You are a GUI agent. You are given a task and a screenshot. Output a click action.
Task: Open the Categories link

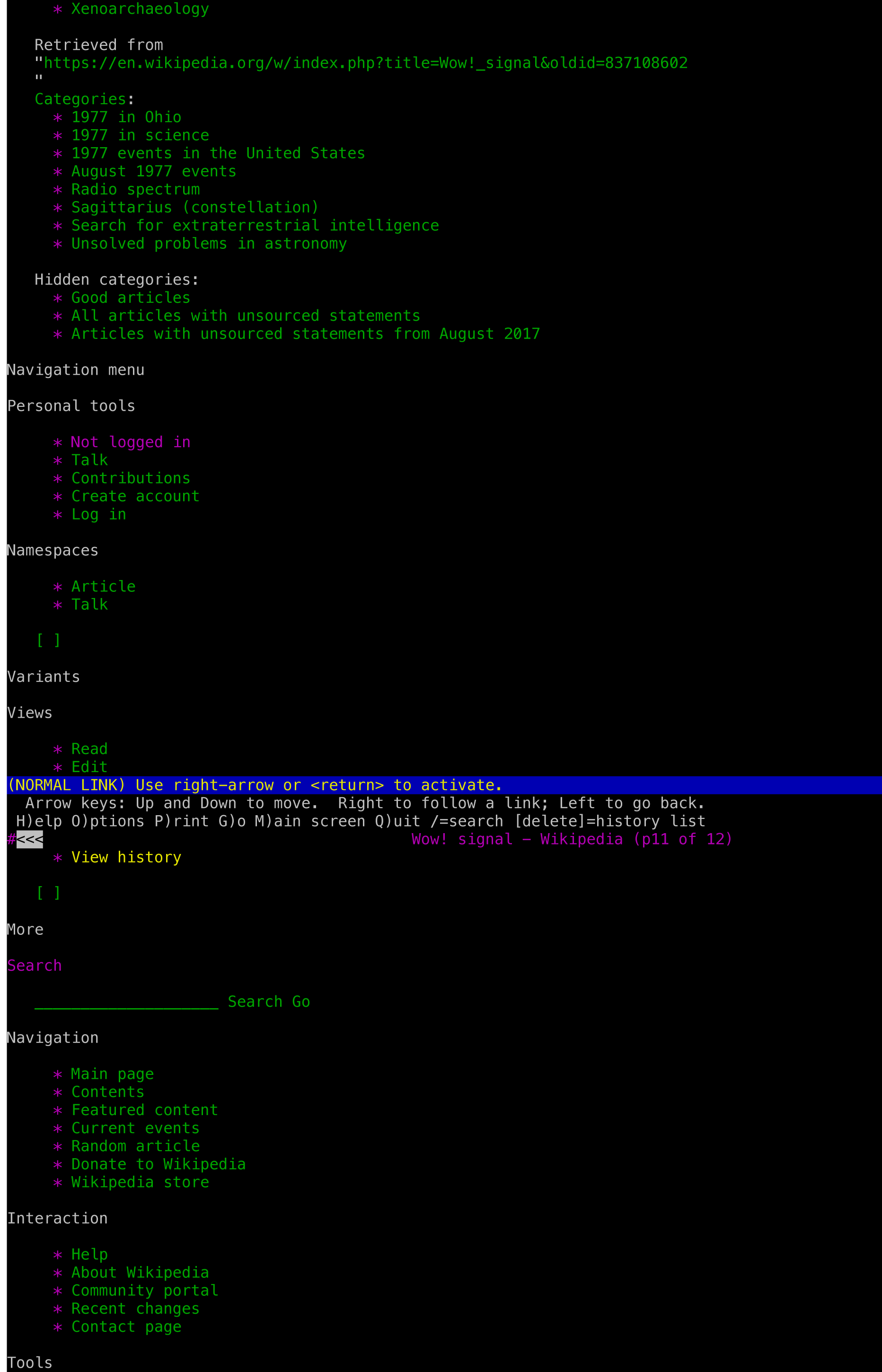point(80,99)
